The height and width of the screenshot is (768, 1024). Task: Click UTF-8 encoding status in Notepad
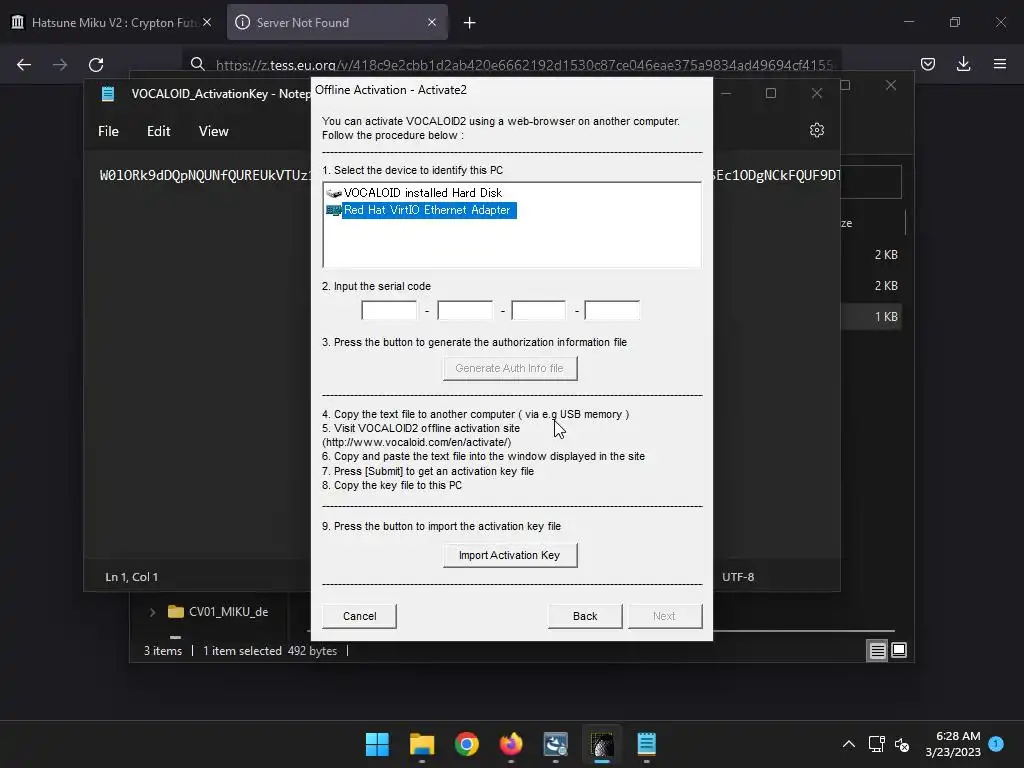coord(738,577)
